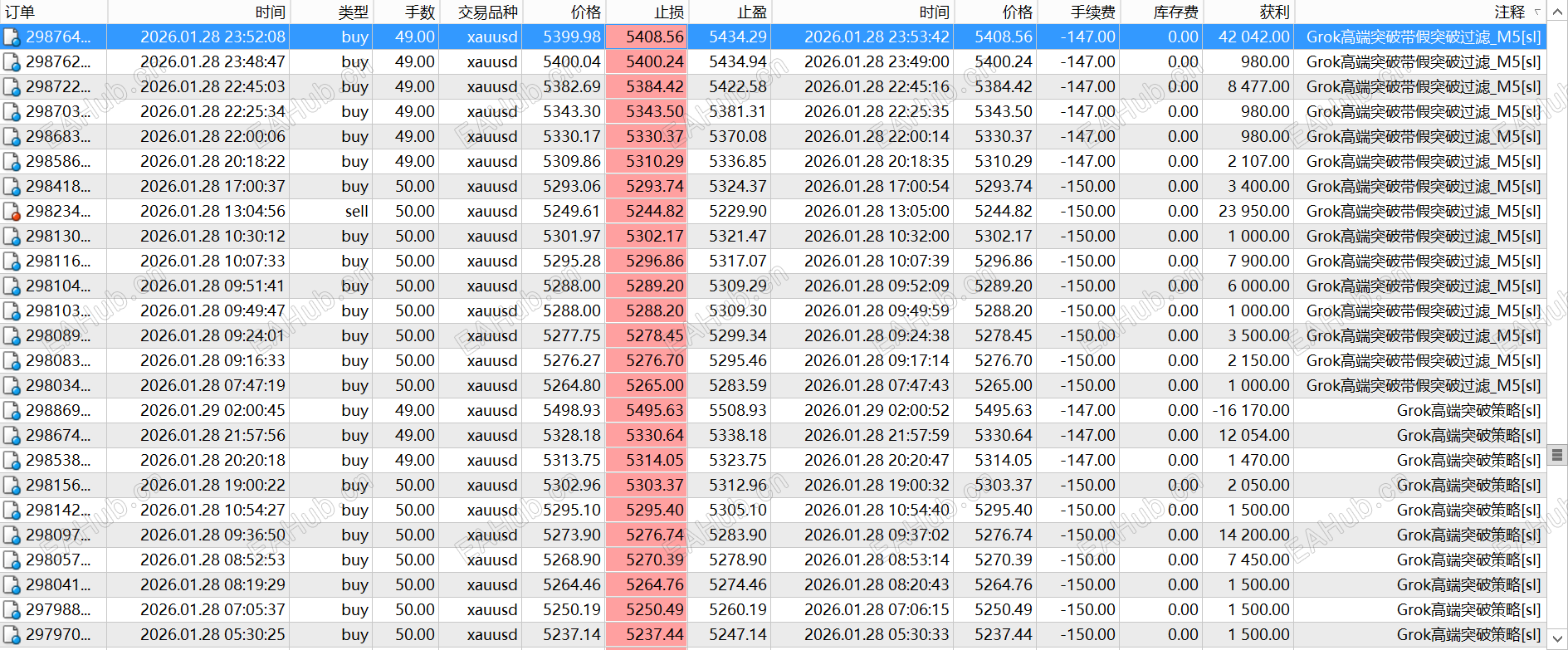Sort by the 手数 column header
The width and height of the screenshot is (1568, 650).
[406, 12]
